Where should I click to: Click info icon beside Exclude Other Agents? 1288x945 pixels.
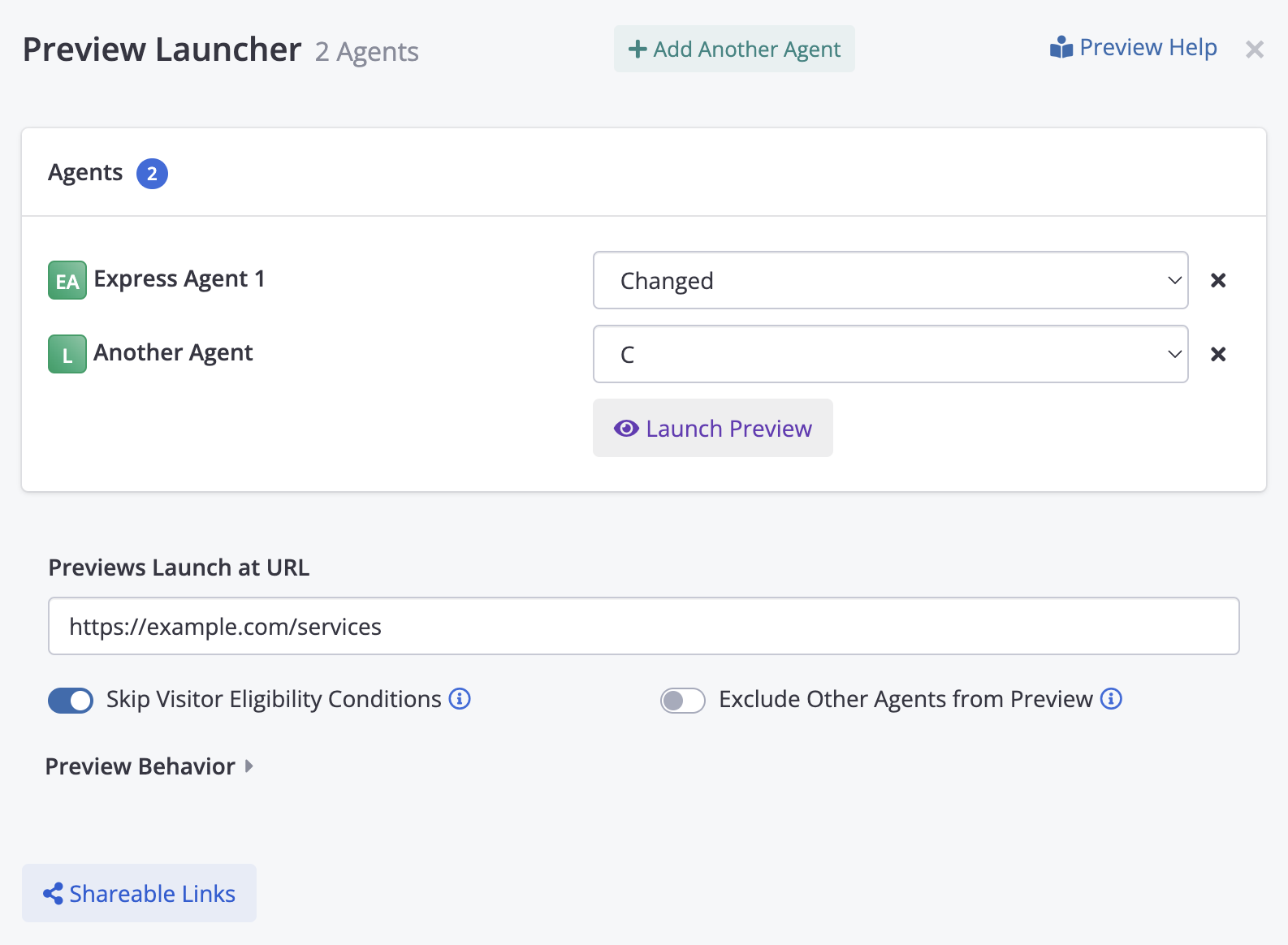(1111, 699)
